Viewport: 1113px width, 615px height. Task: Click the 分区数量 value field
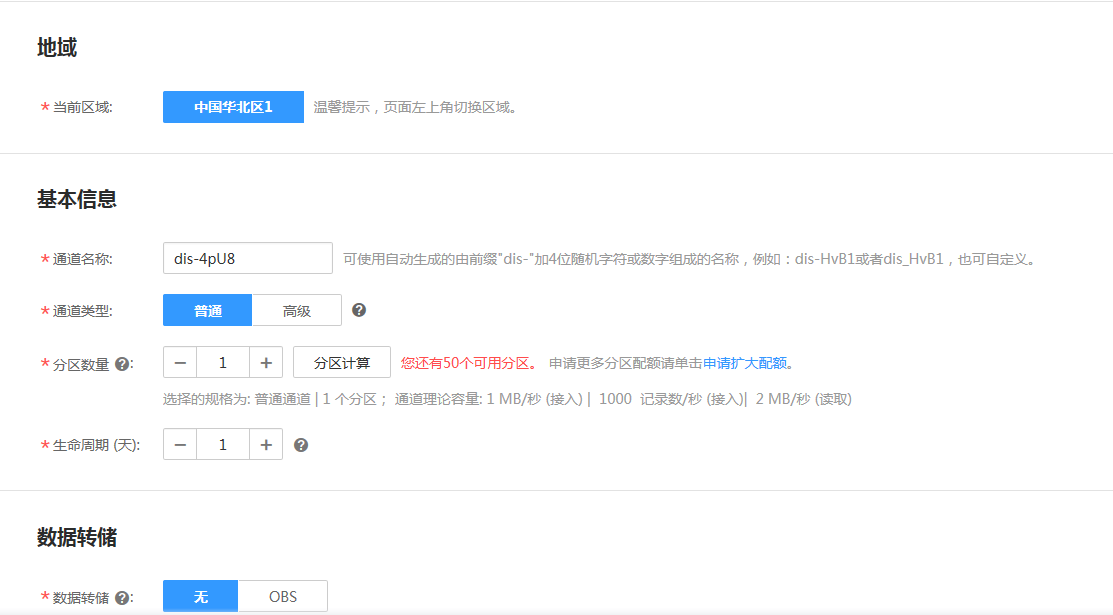click(x=223, y=363)
